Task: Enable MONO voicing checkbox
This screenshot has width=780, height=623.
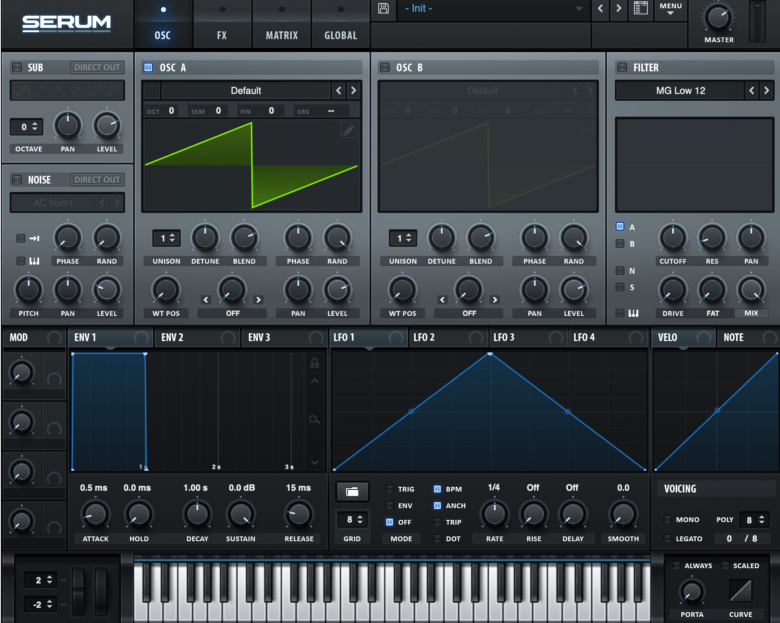Action: (x=667, y=519)
